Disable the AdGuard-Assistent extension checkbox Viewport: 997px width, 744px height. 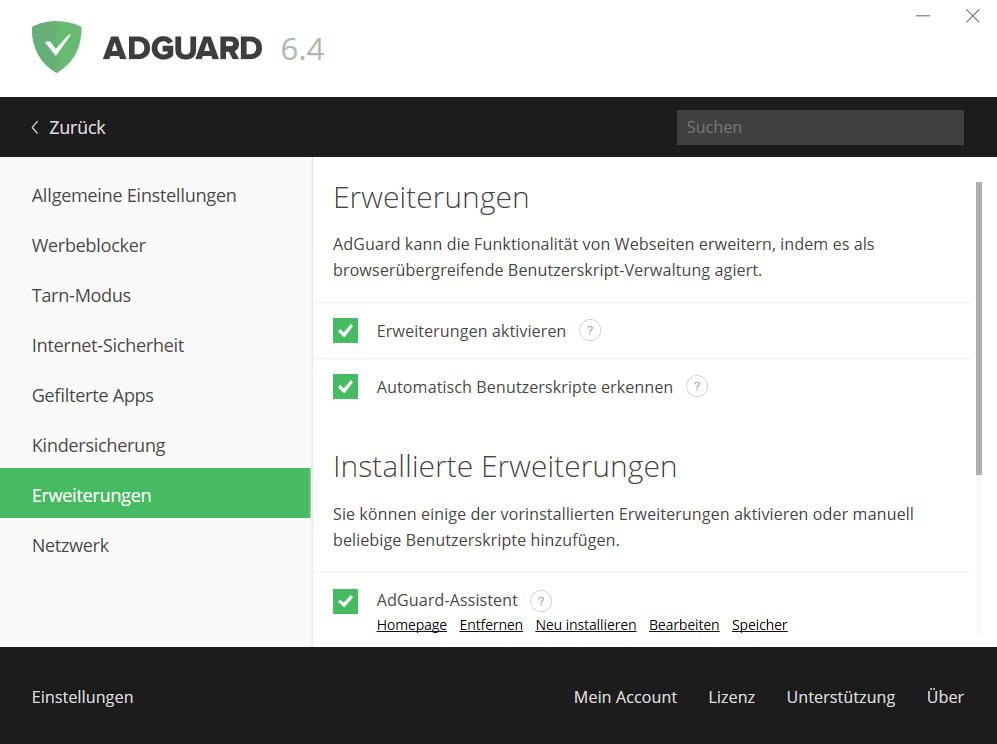point(345,601)
